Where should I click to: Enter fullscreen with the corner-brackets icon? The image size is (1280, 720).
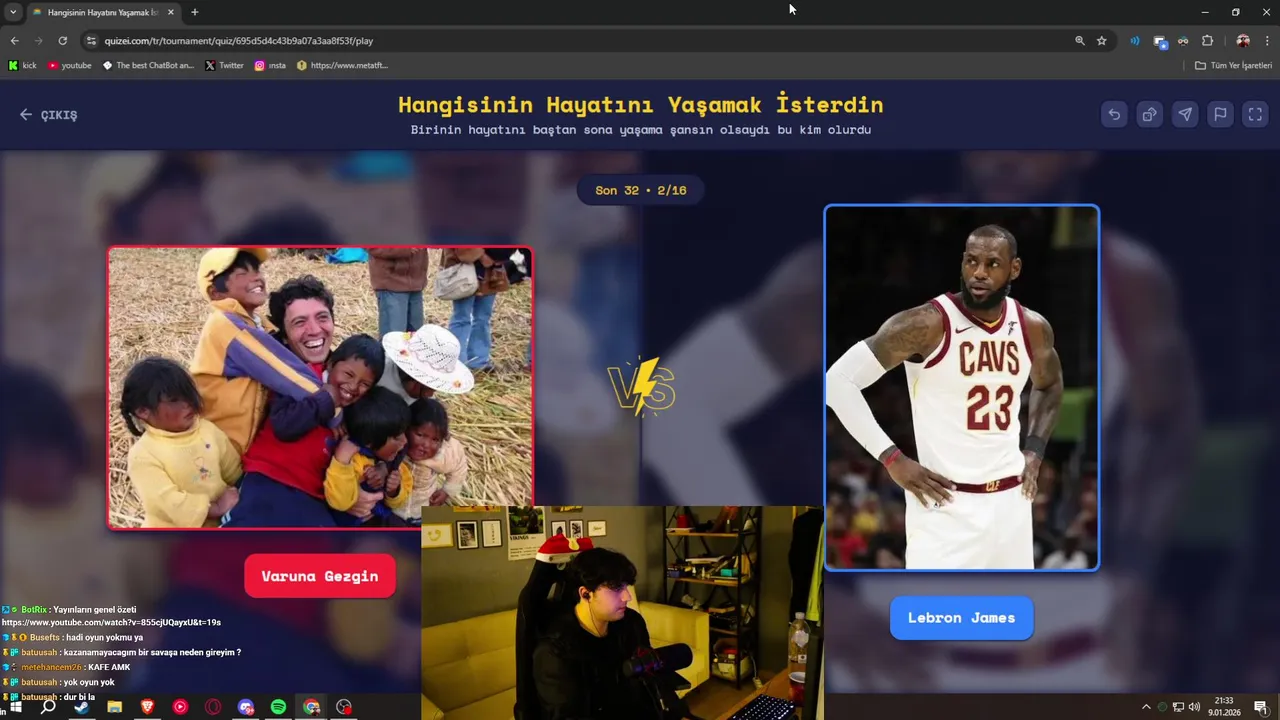pyautogui.click(x=1255, y=114)
